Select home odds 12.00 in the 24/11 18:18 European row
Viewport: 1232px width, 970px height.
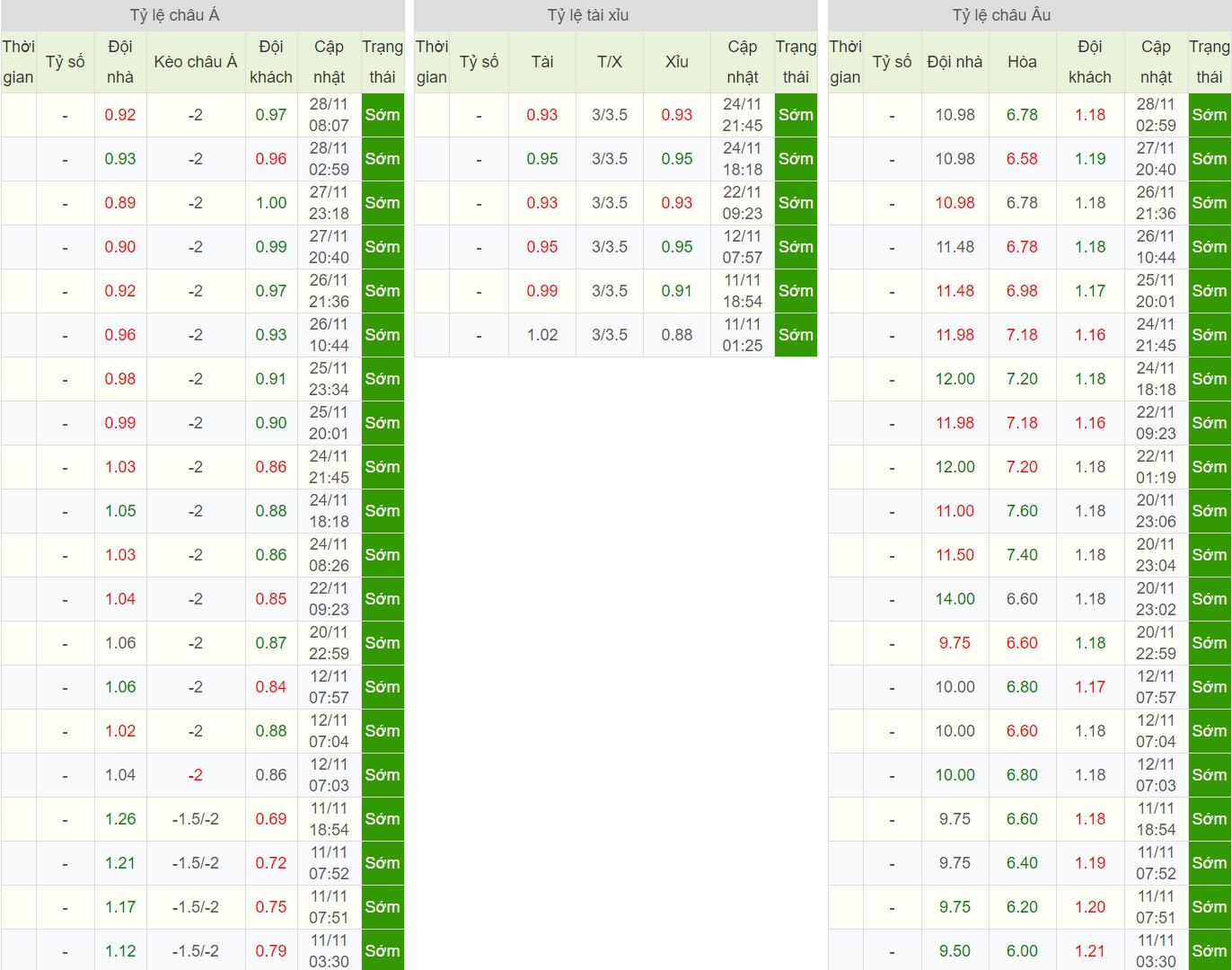[x=955, y=379]
